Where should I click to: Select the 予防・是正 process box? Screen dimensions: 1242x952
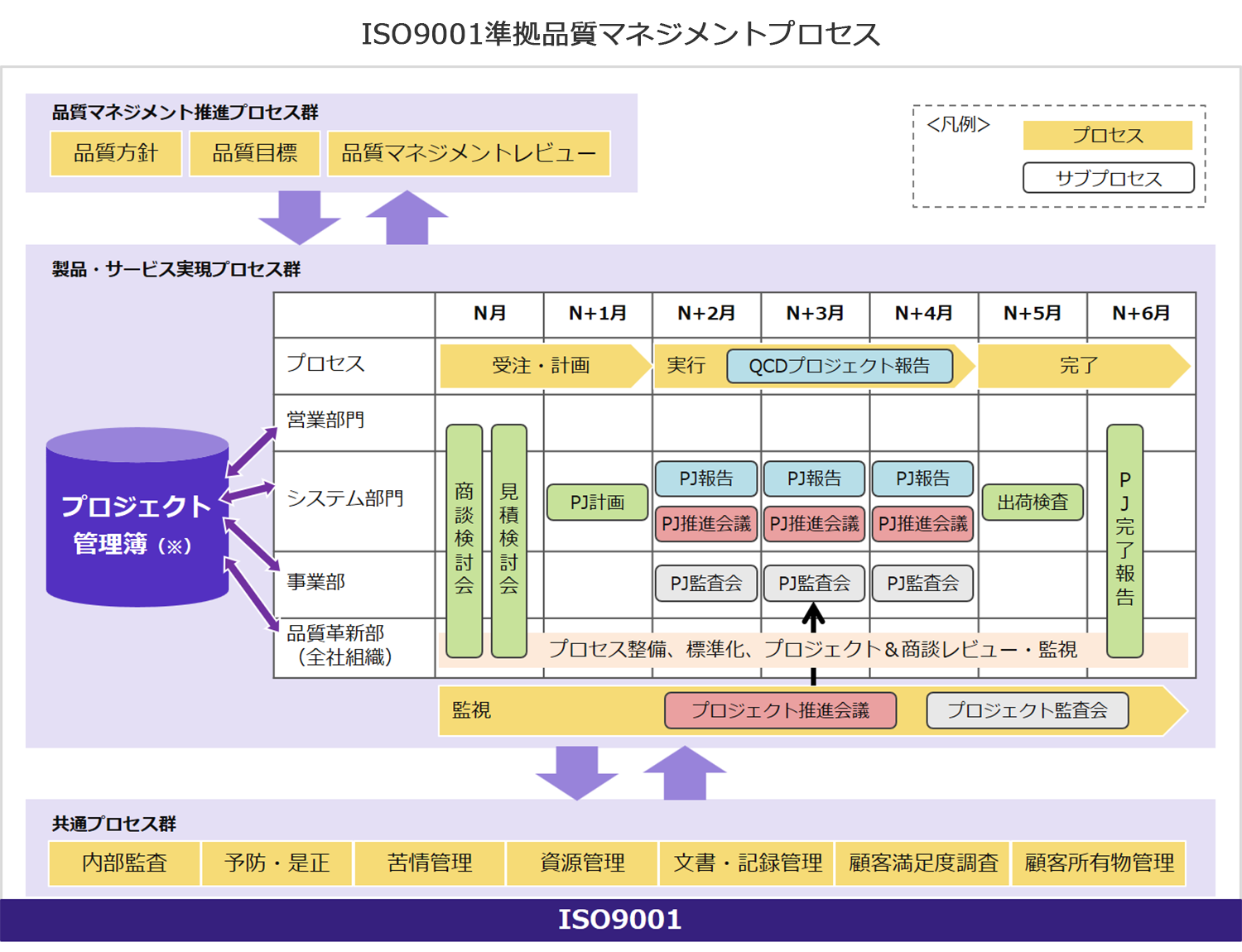tap(277, 863)
